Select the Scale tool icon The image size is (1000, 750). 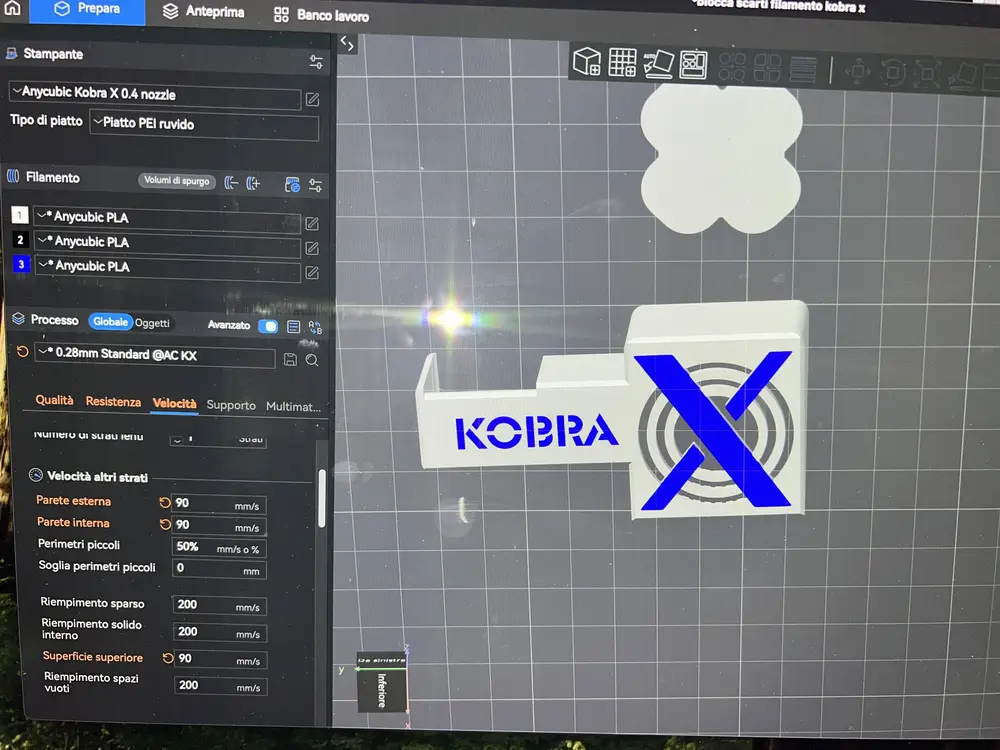click(x=927, y=75)
